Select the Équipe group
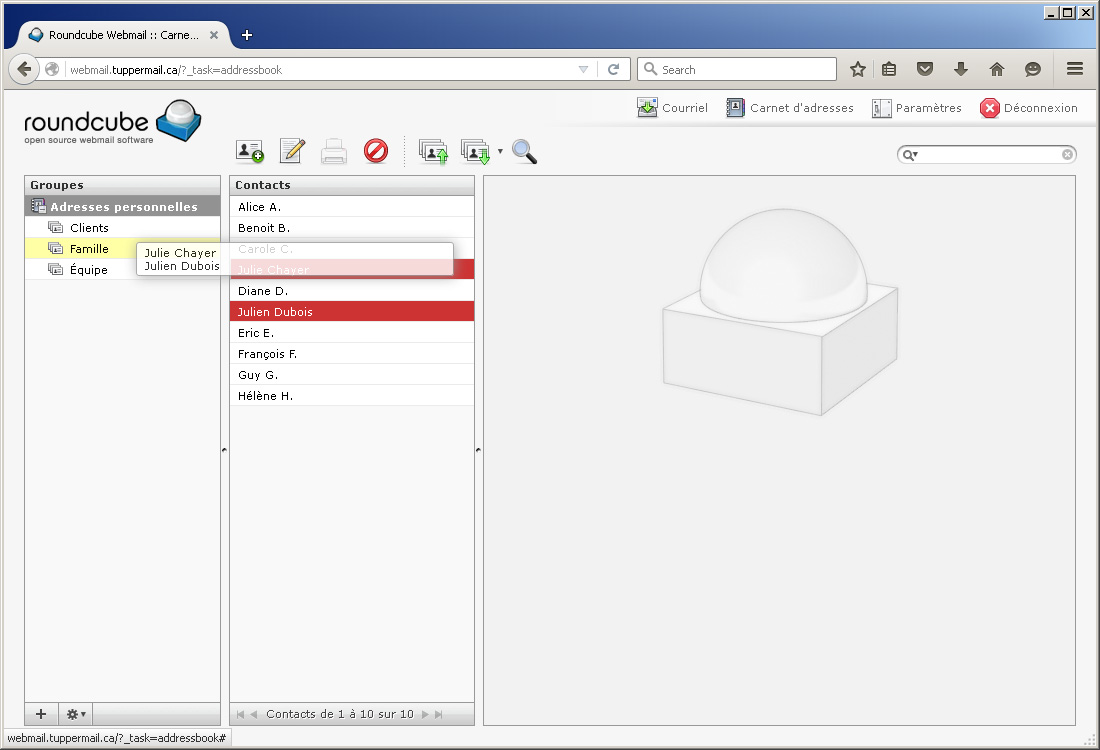1100x750 pixels. click(x=88, y=270)
